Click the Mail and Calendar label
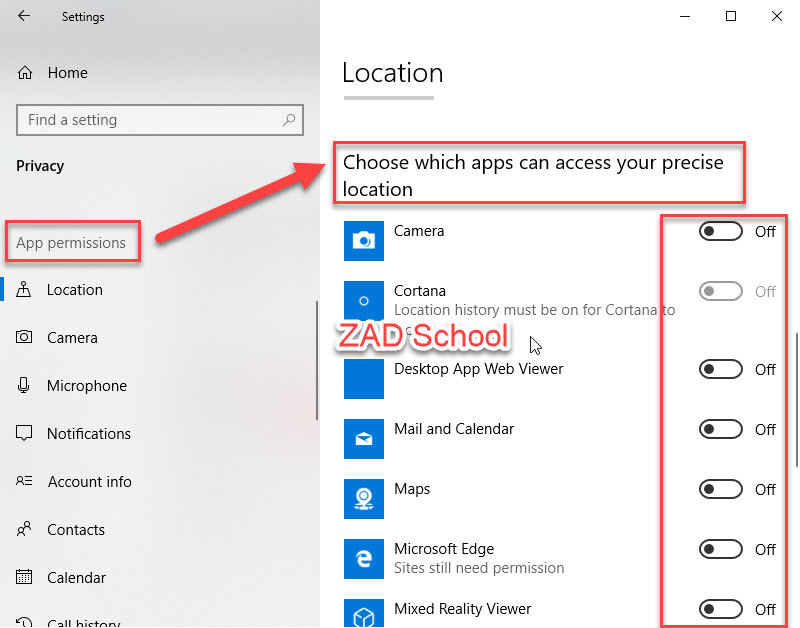This screenshot has height=628, width=800. pos(454,429)
